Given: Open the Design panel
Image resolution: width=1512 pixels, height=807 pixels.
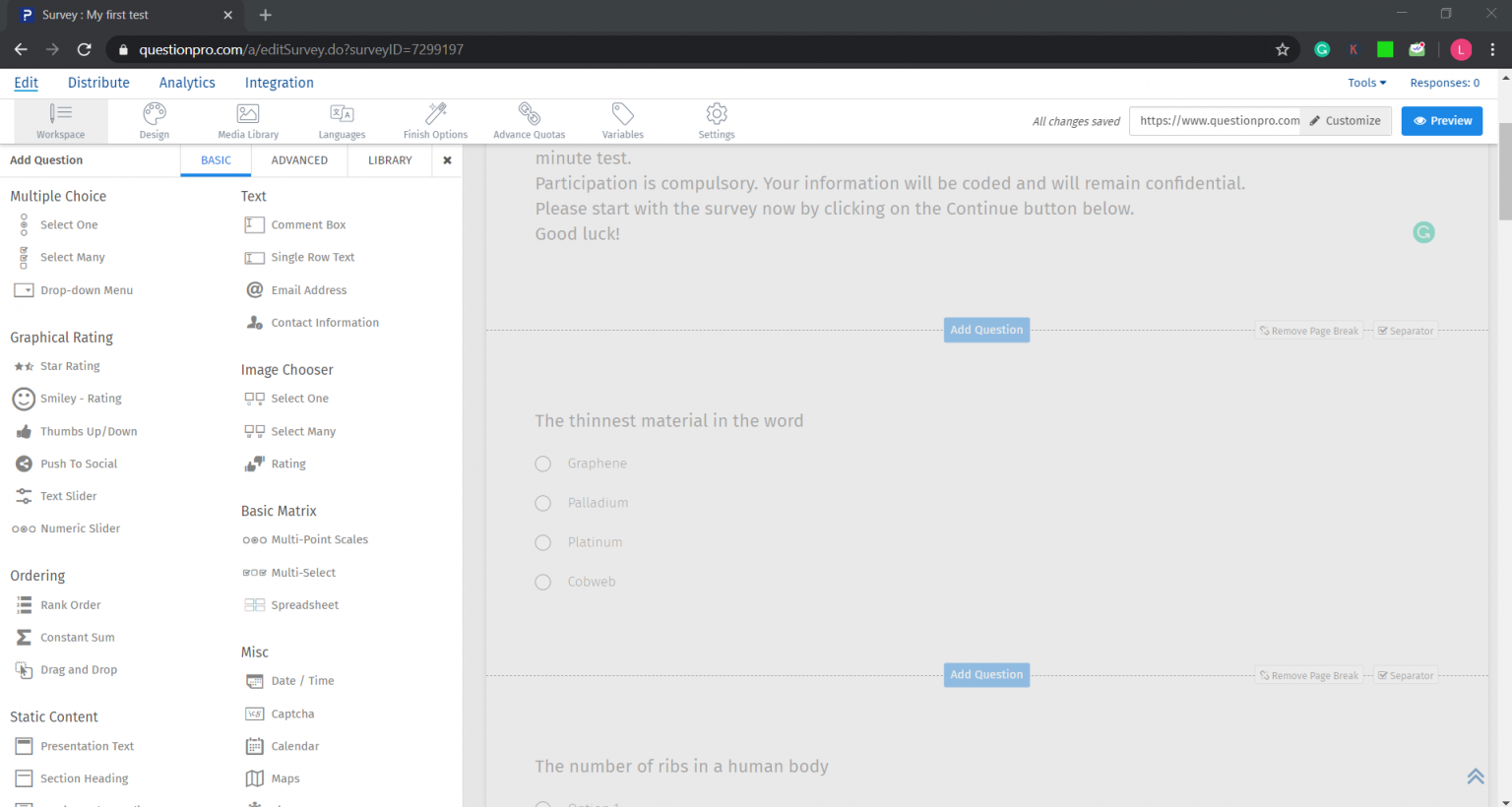Looking at the screenshot, I should [154, 120].
